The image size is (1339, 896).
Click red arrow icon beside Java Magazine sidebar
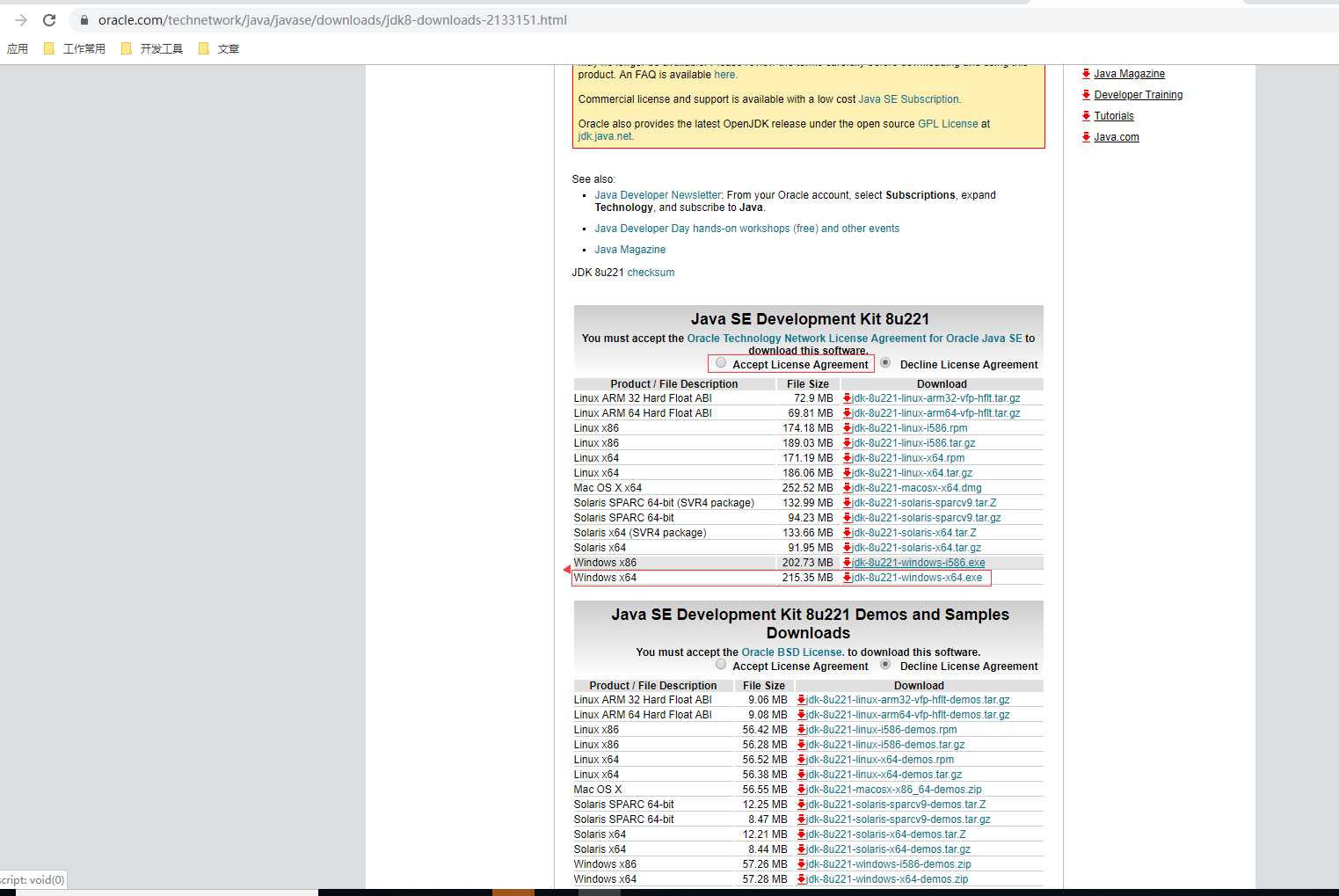[x=1087, y=74]
